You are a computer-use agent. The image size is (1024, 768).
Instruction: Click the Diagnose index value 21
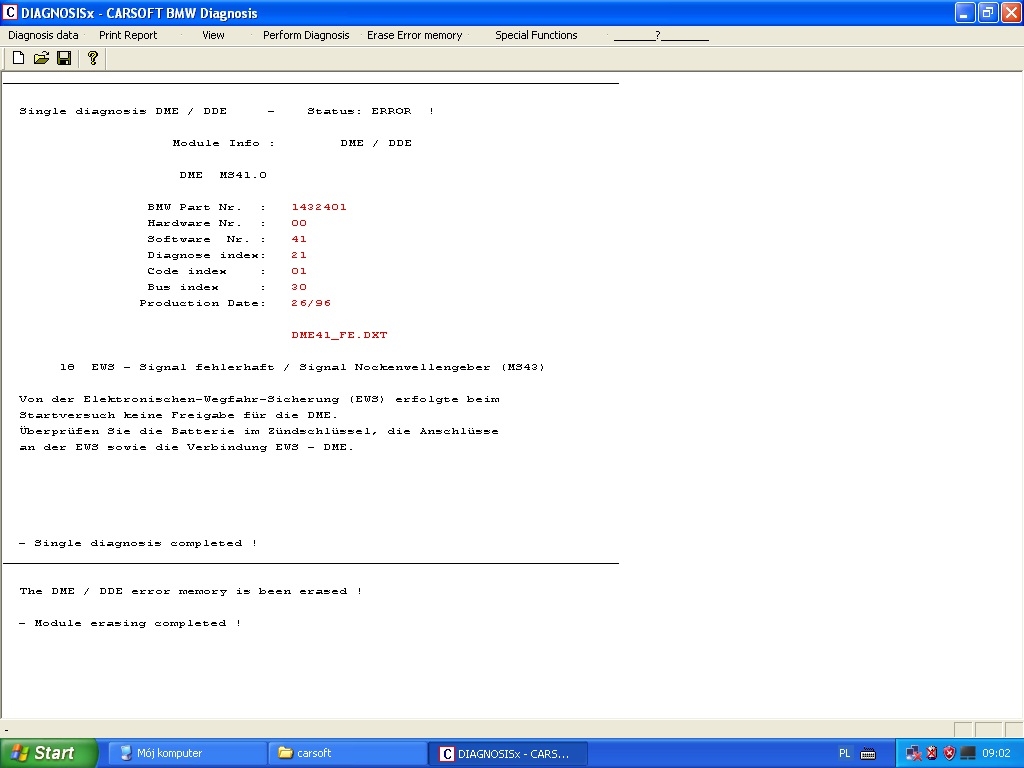(299, 255)
